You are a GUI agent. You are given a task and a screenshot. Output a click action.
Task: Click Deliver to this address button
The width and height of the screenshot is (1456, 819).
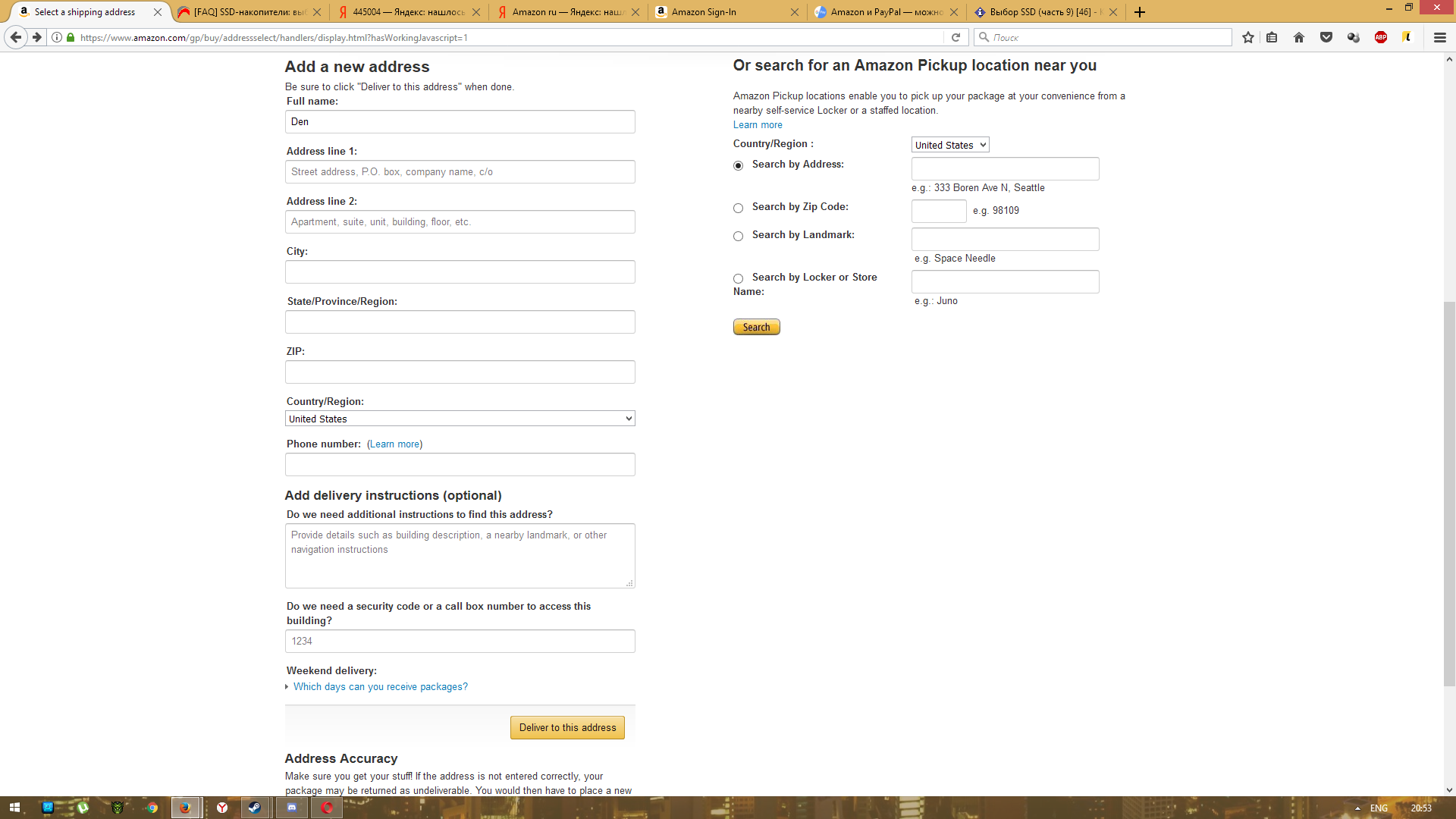click(x=567, y=728)
